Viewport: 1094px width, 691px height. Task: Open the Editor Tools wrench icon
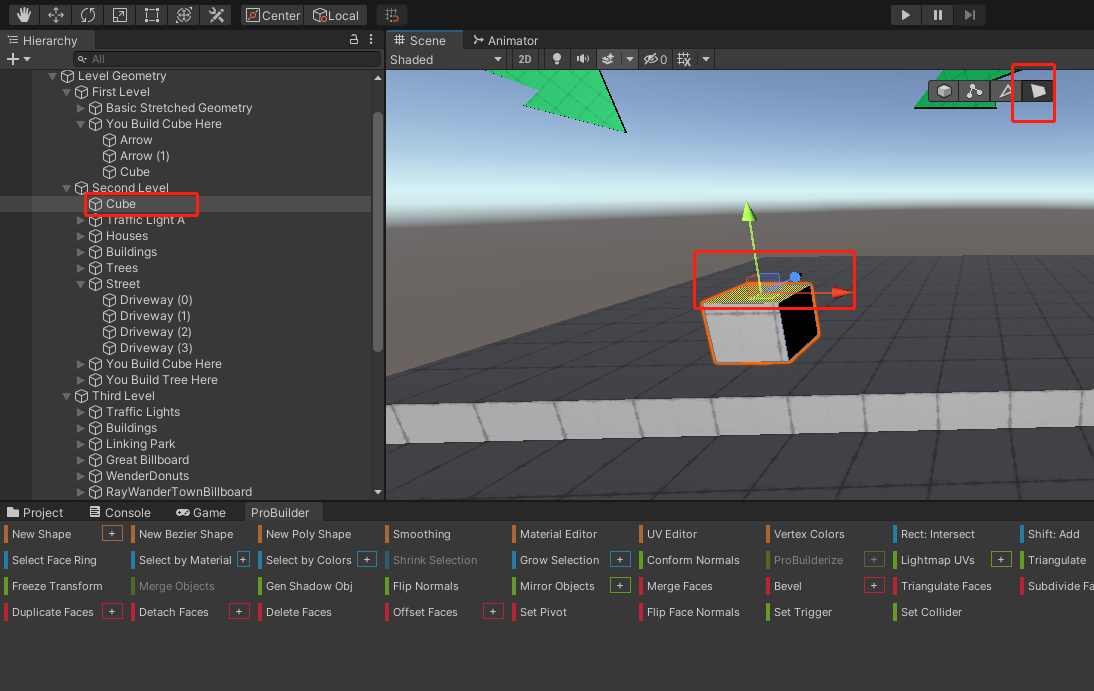tap(216, 15)
